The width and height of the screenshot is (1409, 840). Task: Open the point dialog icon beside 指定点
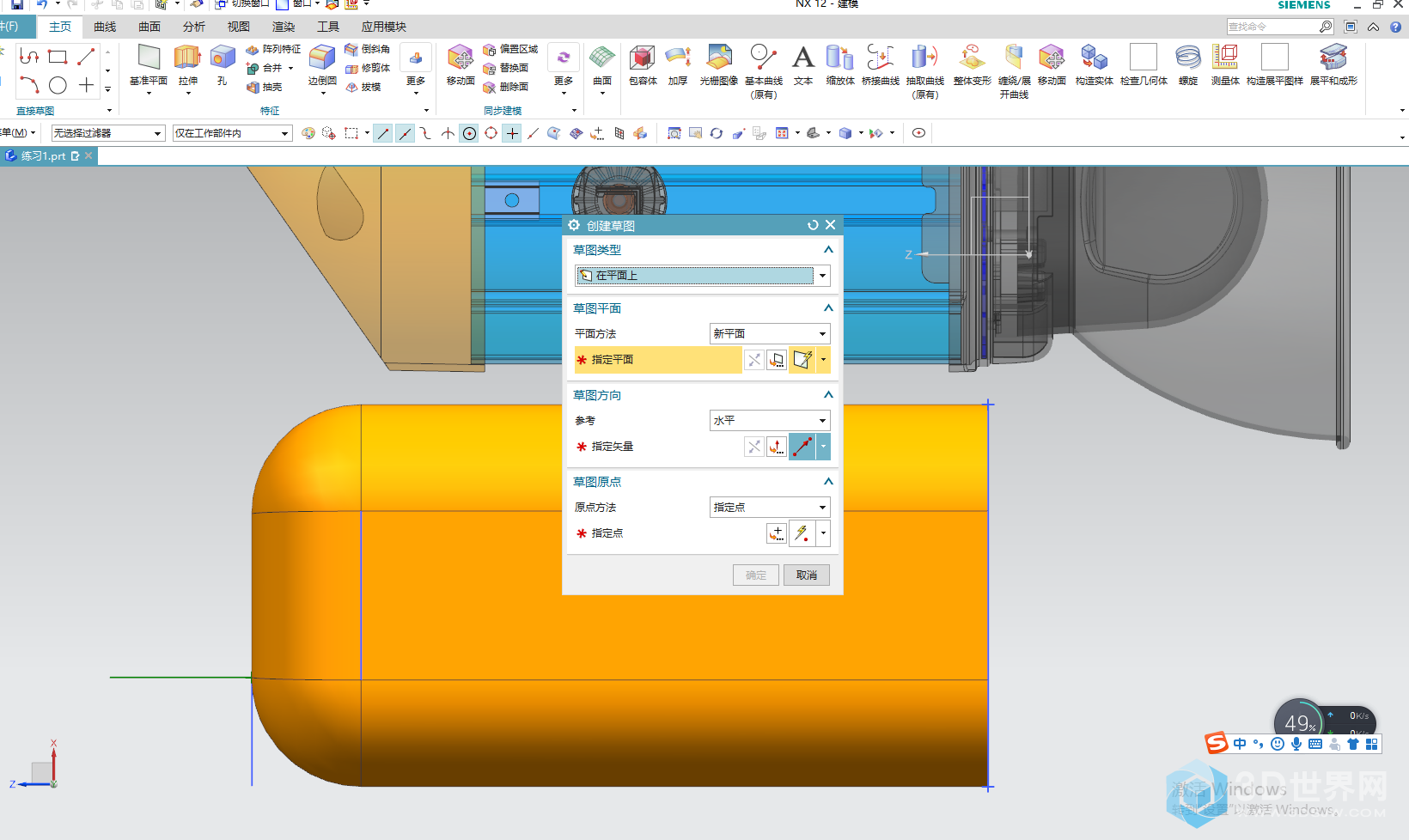coord(777,533)
